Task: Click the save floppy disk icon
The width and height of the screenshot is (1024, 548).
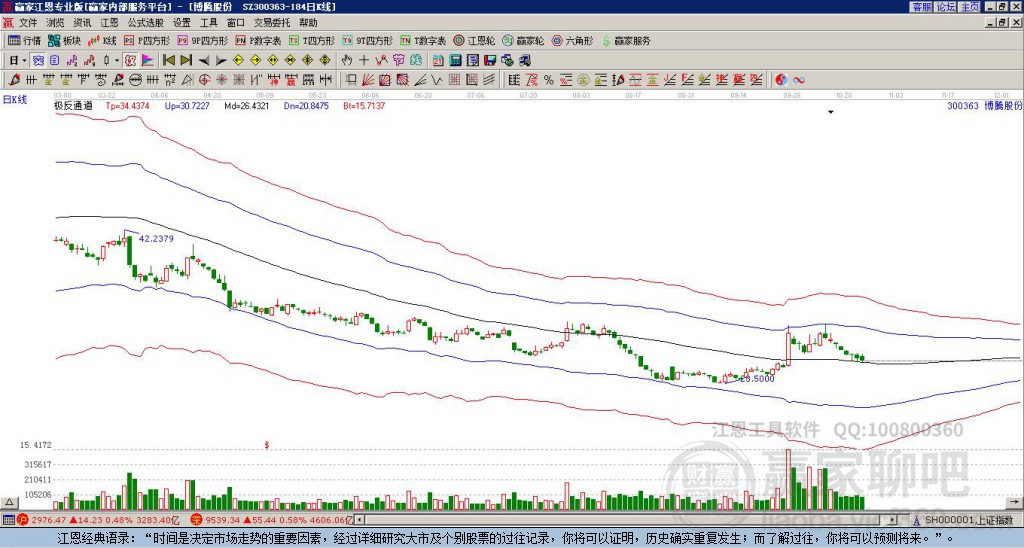Action: pos(490,61)
